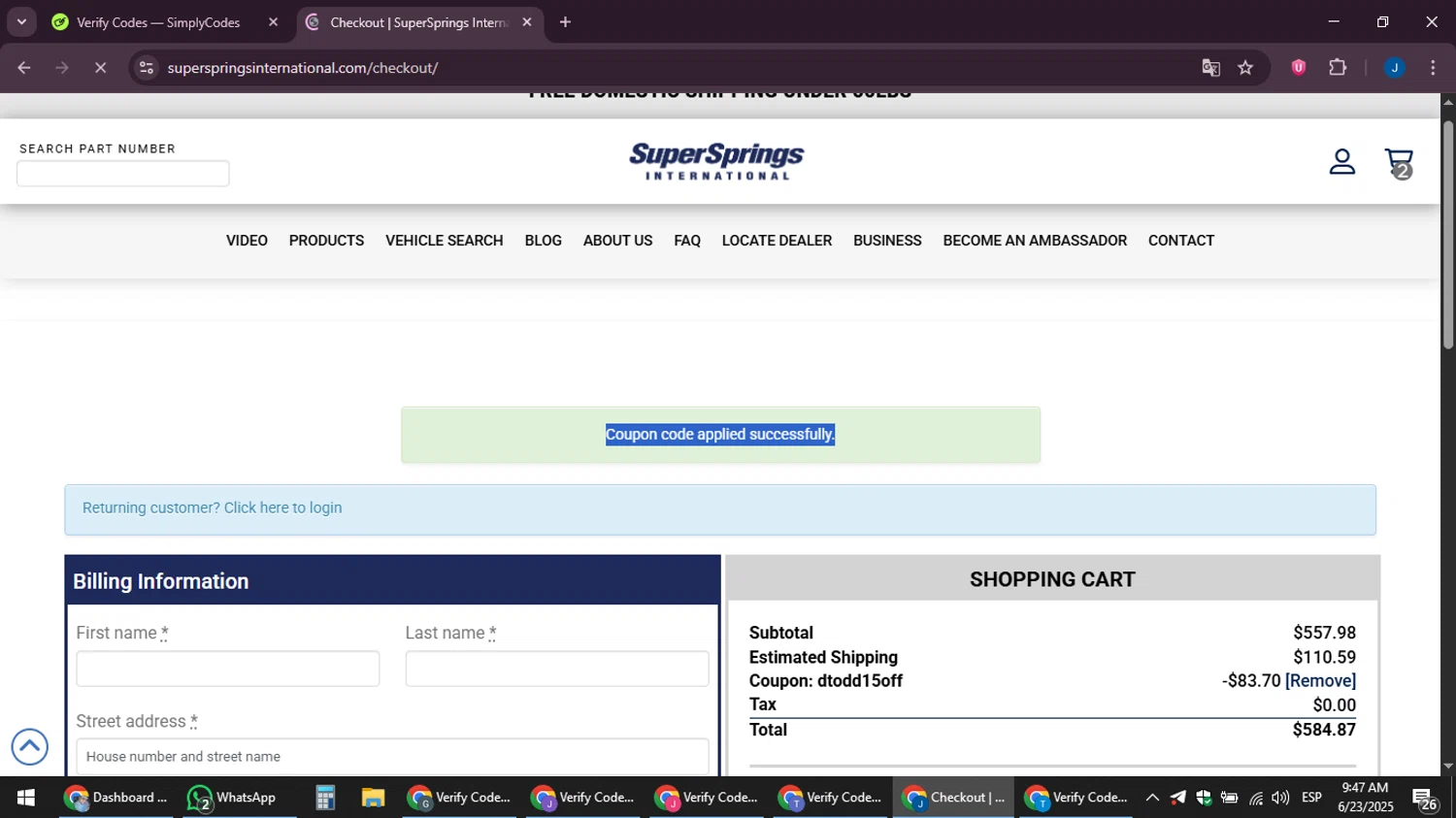This screenshot has width=1456, height=818.
Task: Click the browser back arrow
Action: (24, 68)
